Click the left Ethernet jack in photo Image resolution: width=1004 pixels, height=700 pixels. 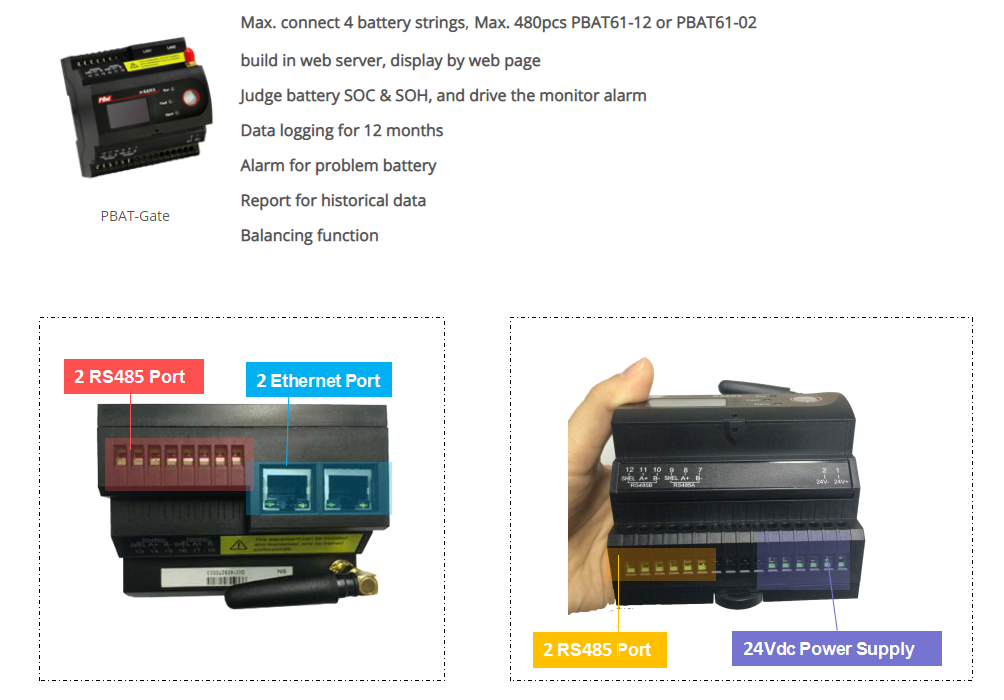tap(287, 490)
